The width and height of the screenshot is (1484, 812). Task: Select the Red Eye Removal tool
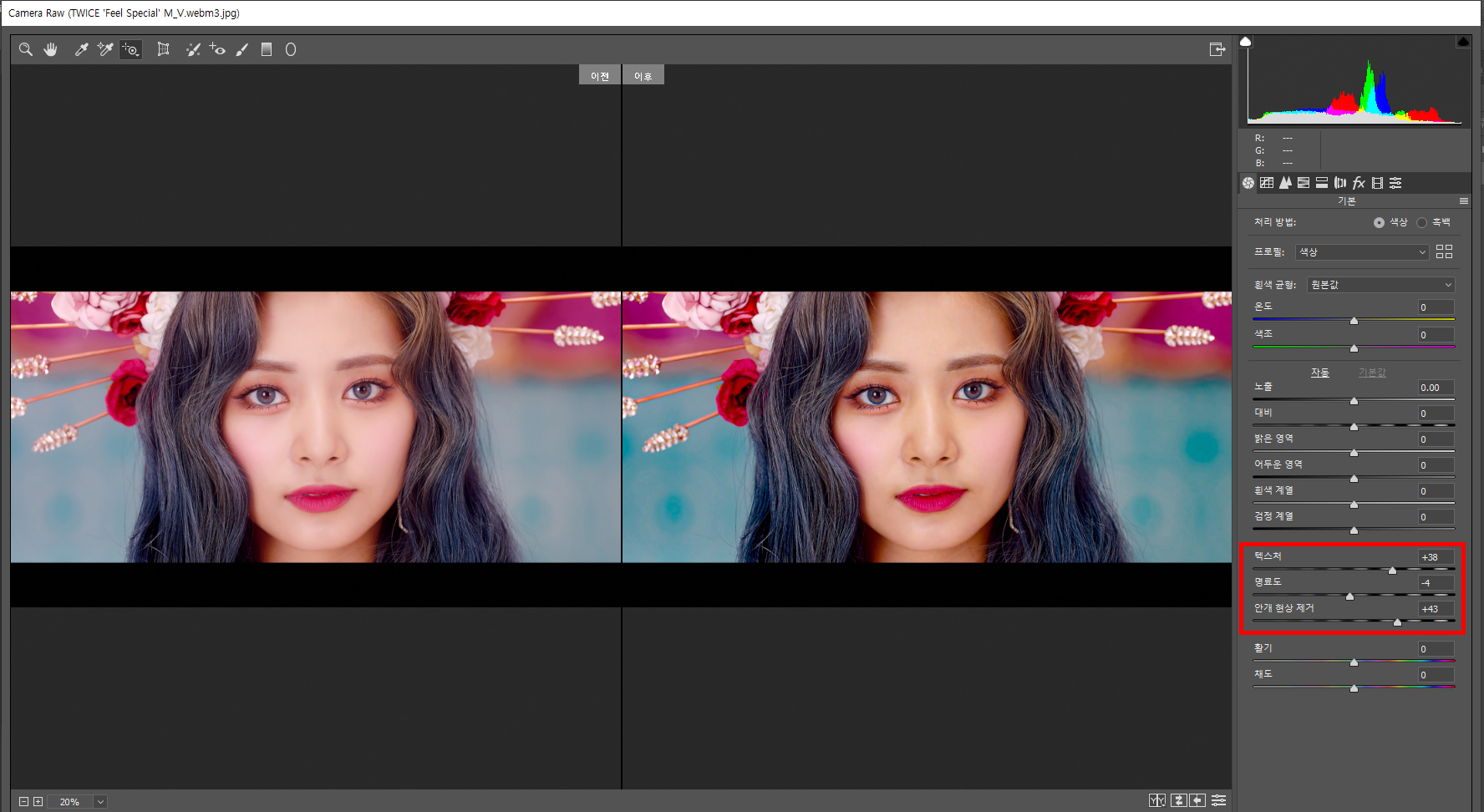tap(217, 49)
